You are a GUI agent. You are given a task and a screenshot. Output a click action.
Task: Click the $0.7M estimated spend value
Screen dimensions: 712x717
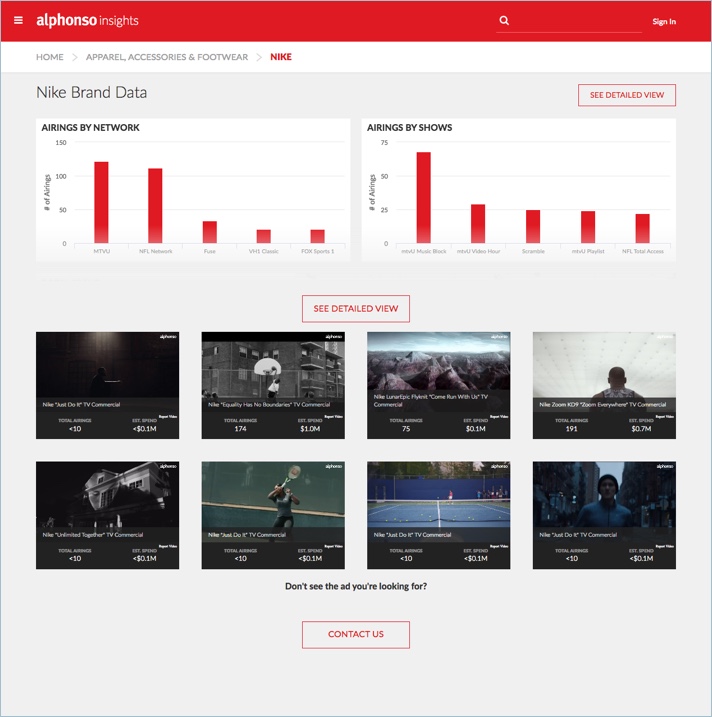[641, 429]
